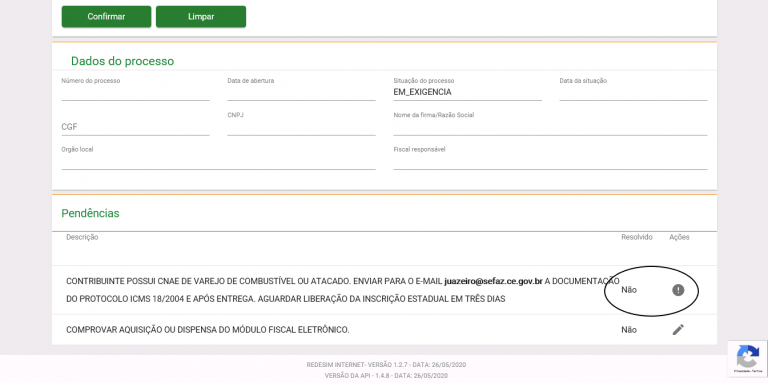The image size is (768, 383).
Task: Focus the Nome da firma/Razão Social field
Action: coord(550,127)
